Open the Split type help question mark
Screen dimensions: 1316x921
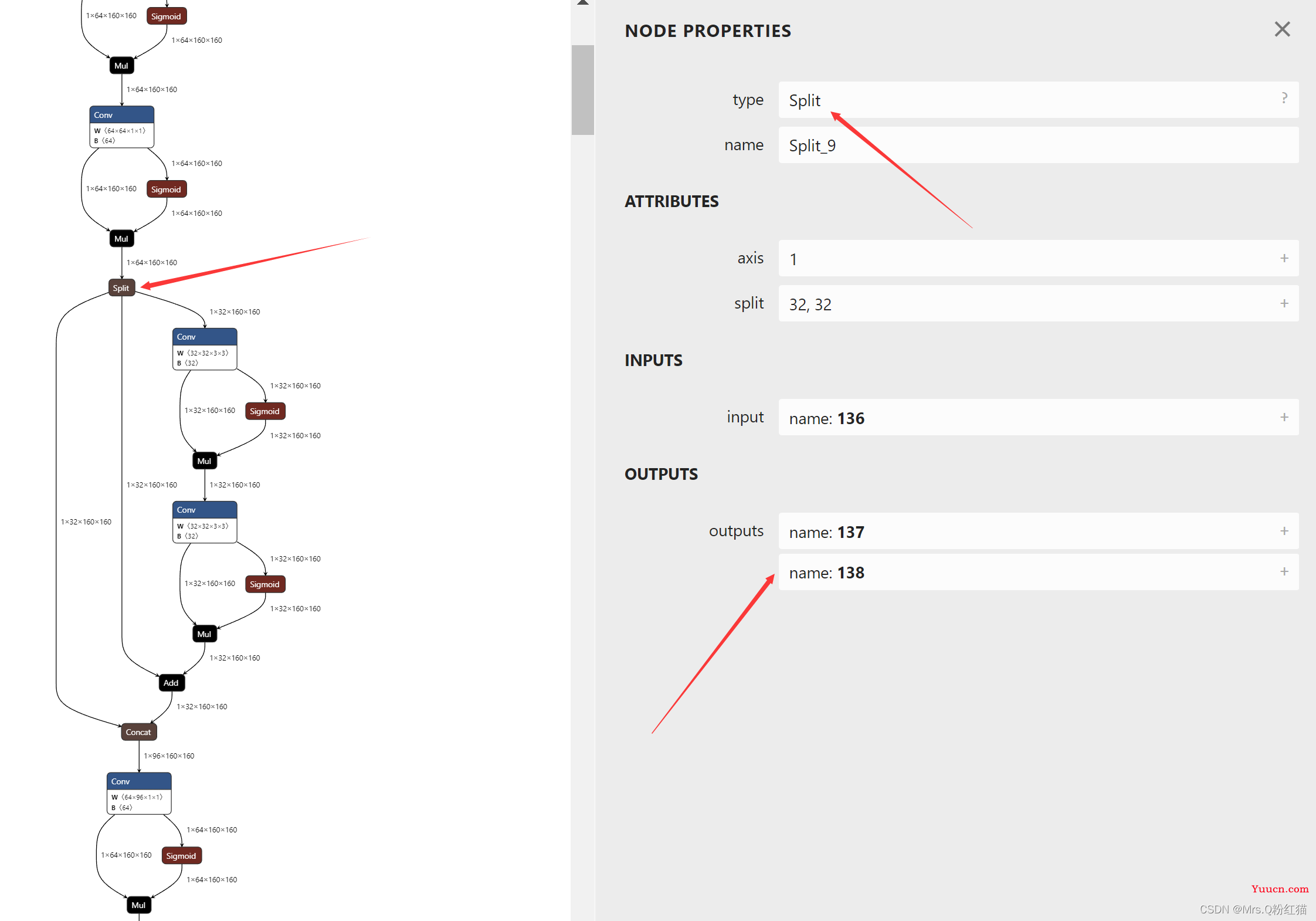click(1284, 99)
